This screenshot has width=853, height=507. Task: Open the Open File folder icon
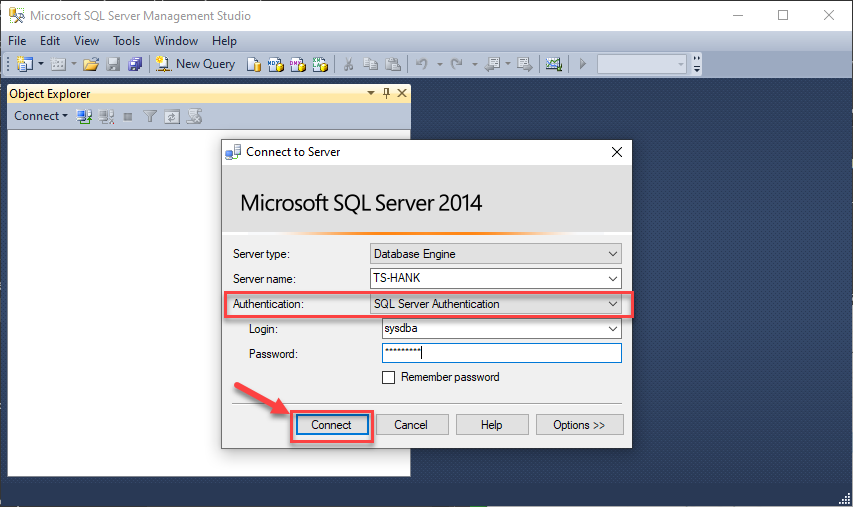tap(91, 64)
